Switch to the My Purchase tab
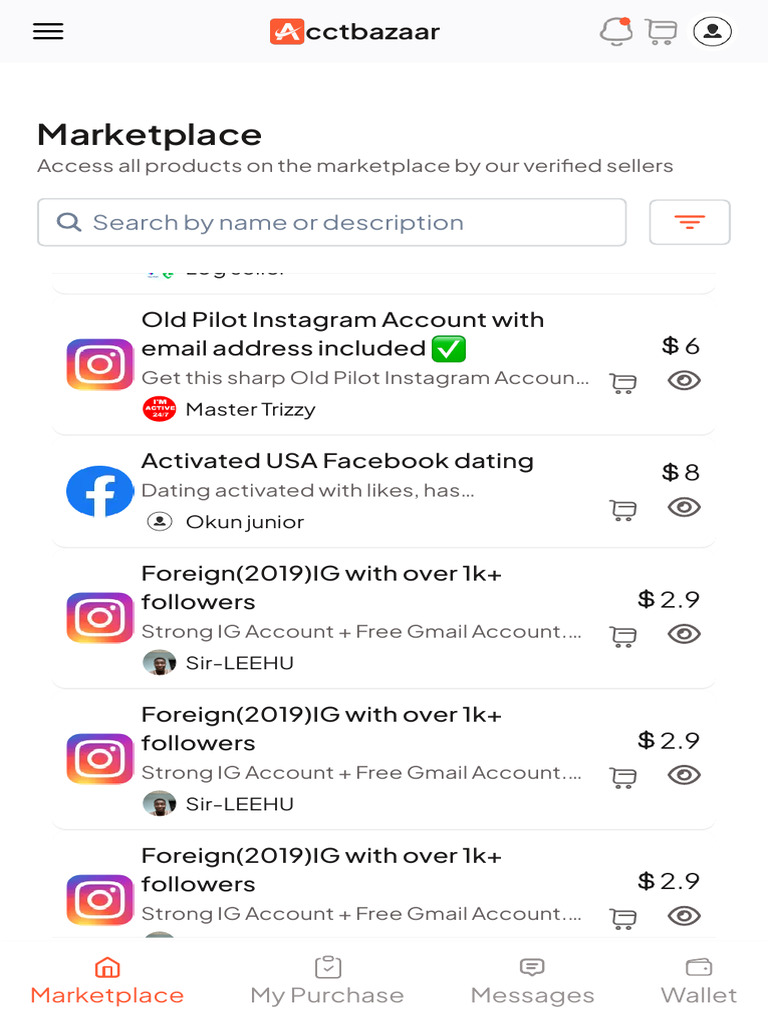This screenshot has width=768, height=1024. [327, 980]
